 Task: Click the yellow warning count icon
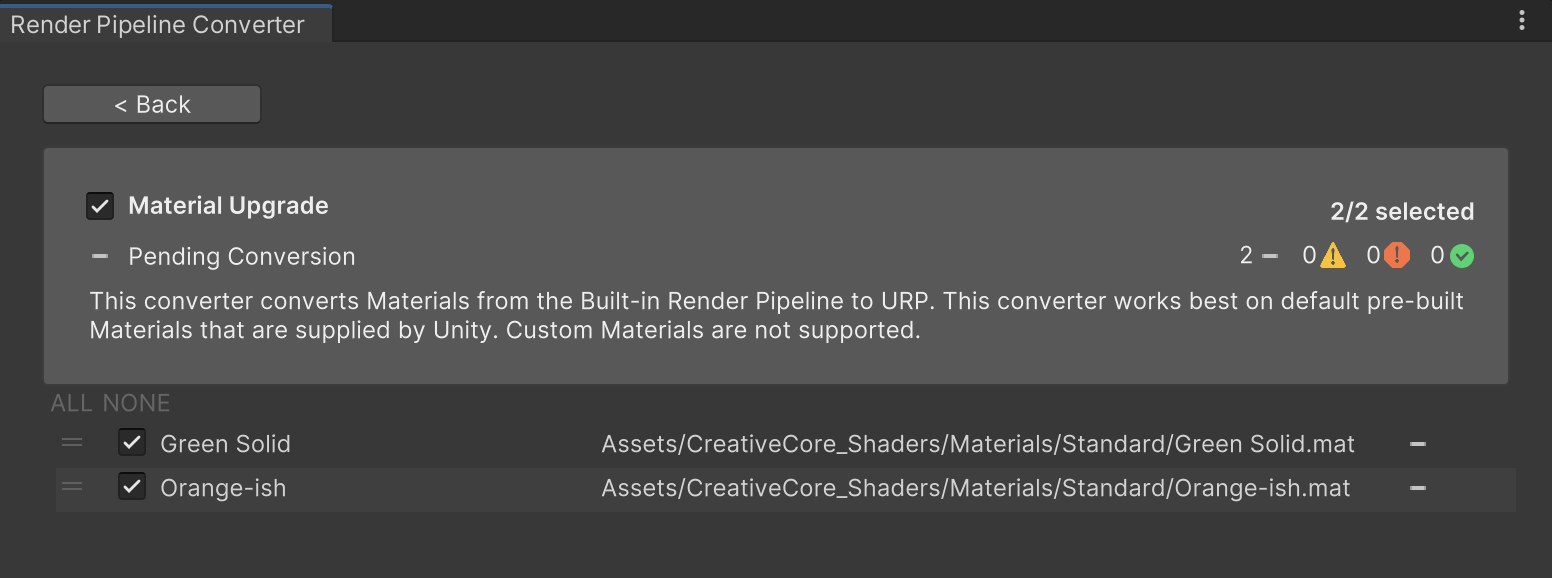[x=1333, y=256]
